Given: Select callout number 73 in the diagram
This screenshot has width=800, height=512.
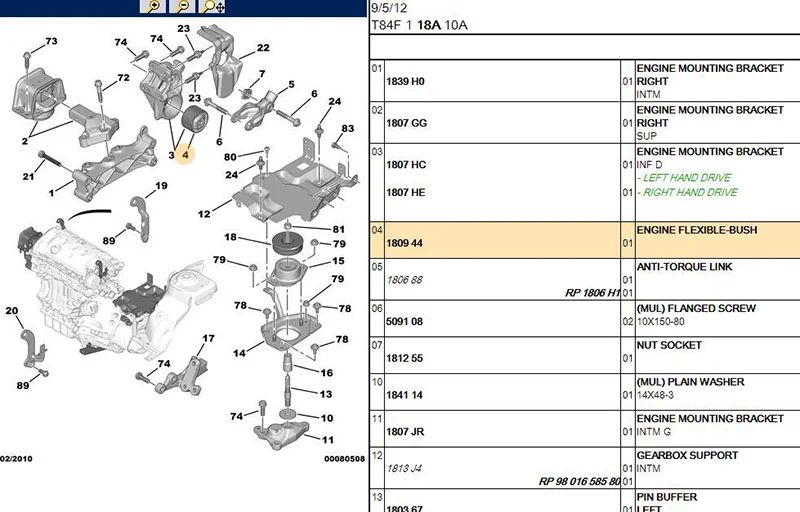Looking at the screenshot, I should 52,41.
